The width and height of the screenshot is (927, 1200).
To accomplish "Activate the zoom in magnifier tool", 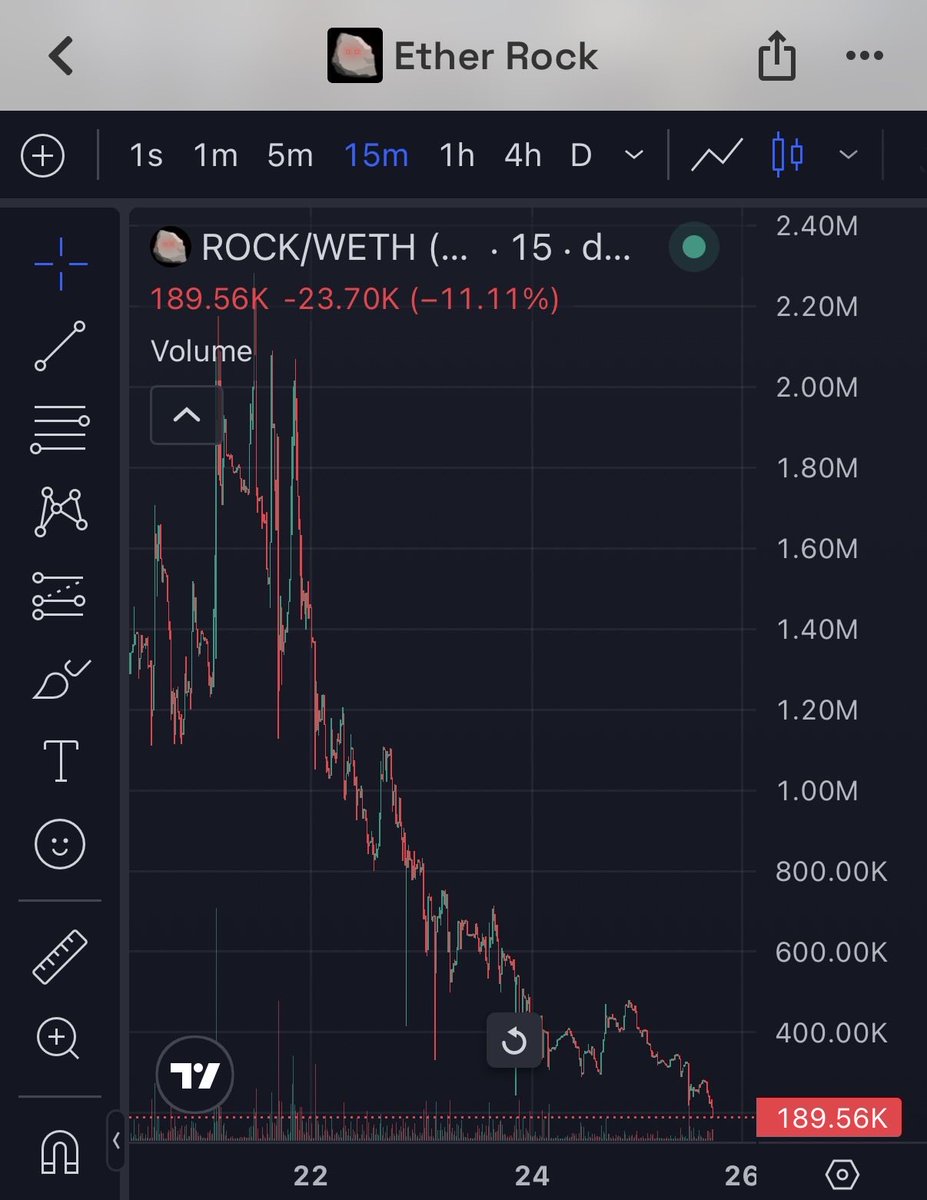I will pyautogui.click(x=59, y=1040).
